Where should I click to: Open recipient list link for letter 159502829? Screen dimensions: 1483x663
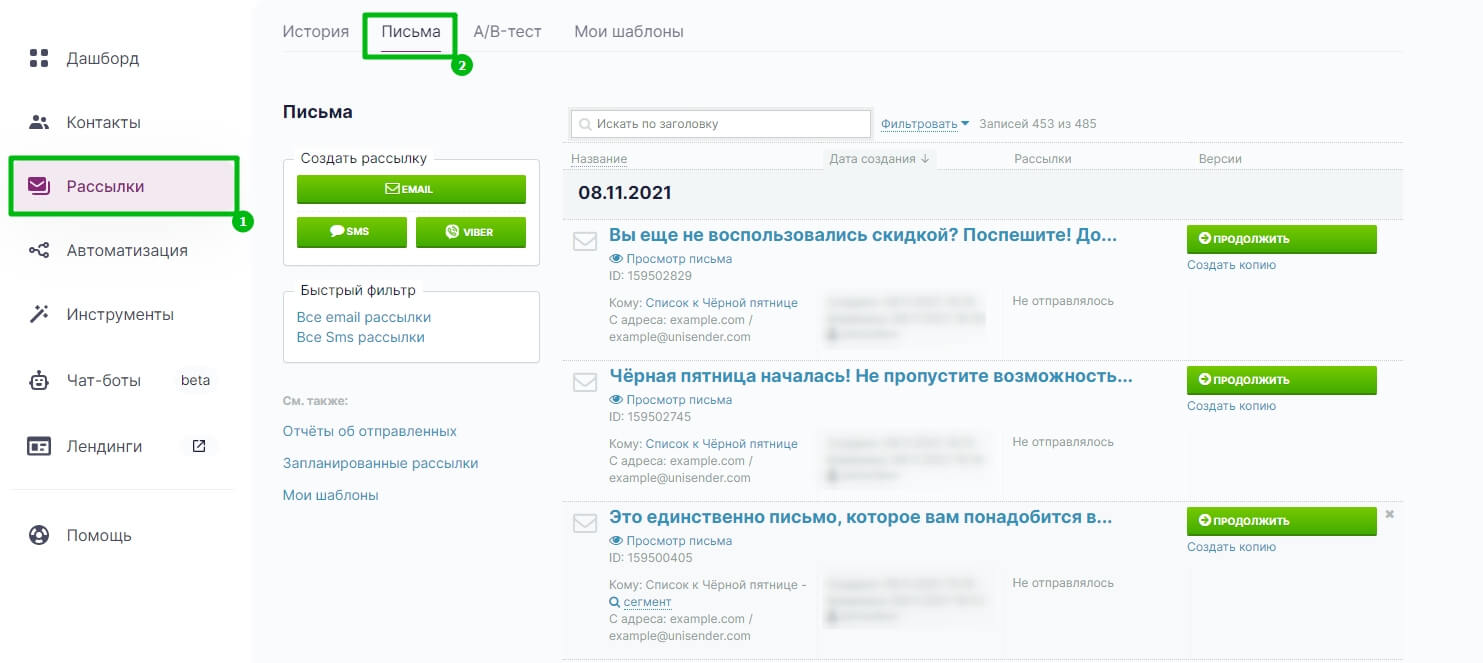point(722,302)
